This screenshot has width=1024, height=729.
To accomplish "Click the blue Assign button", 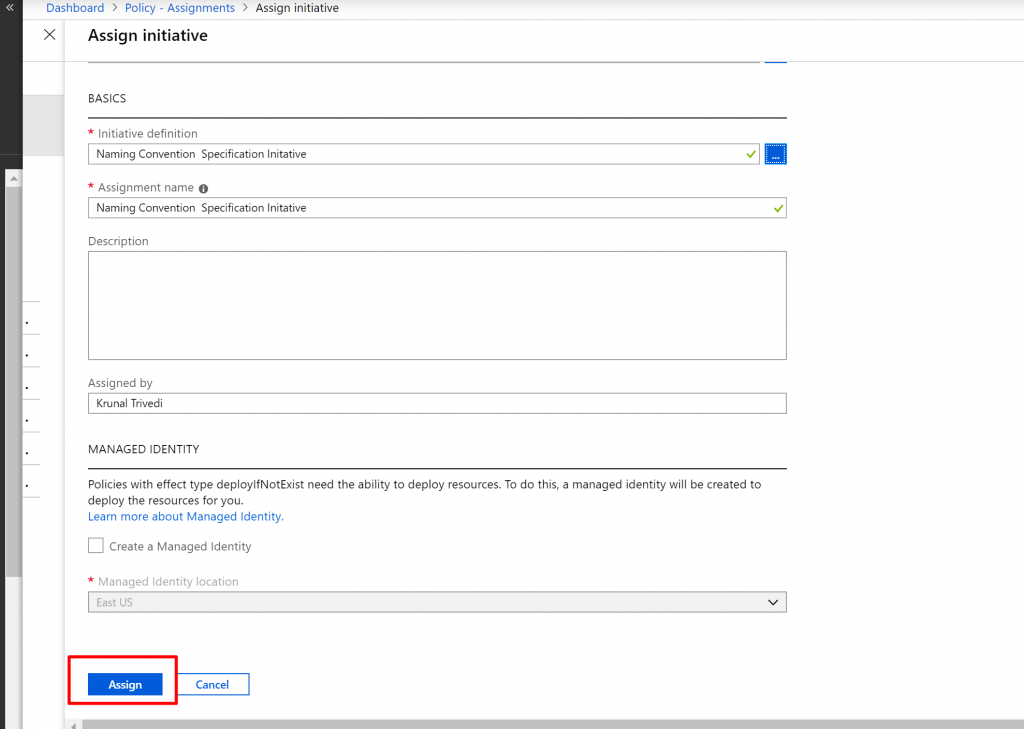I will tap(125, 684).
